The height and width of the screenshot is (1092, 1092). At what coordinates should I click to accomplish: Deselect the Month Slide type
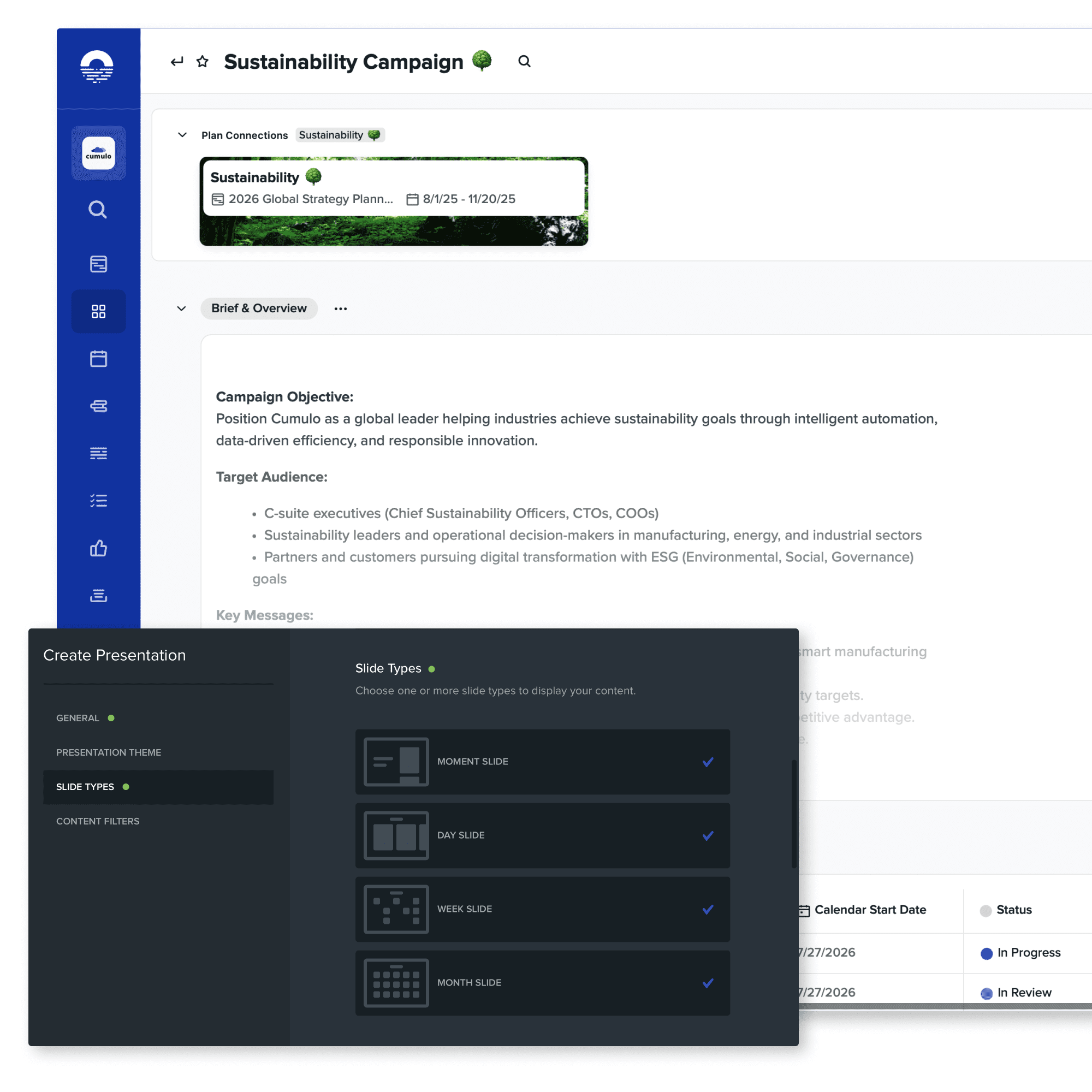[708, 983]
